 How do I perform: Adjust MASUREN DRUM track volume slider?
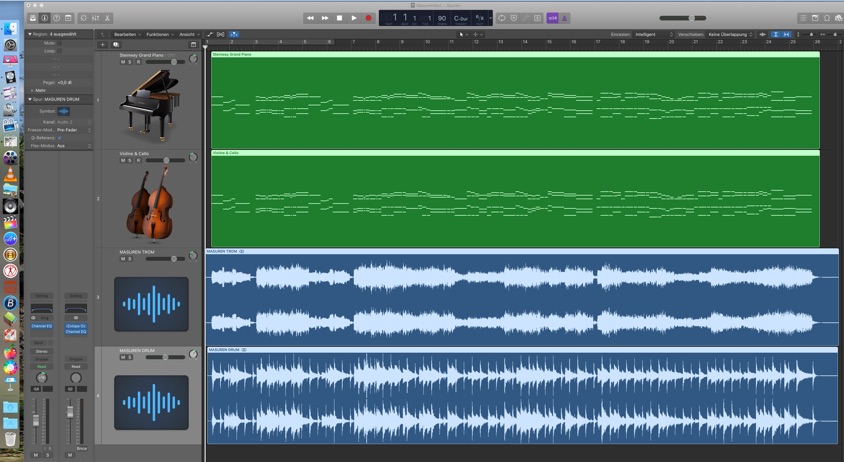165,357
